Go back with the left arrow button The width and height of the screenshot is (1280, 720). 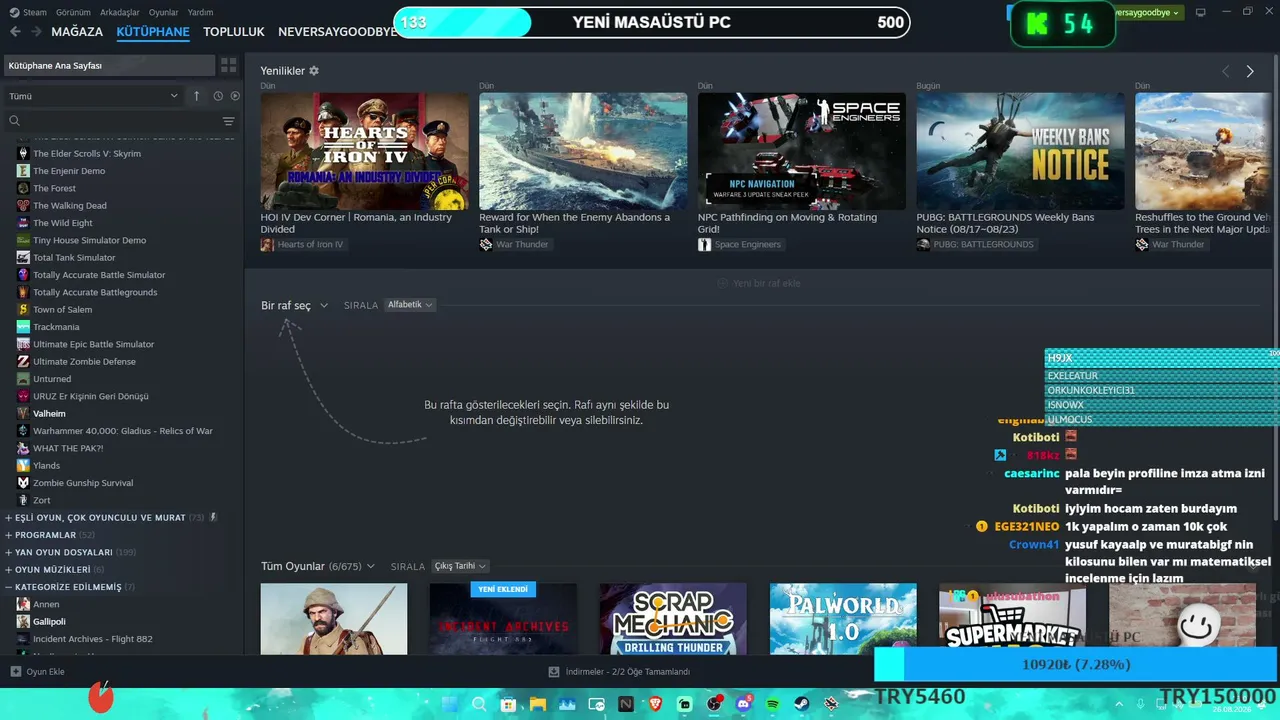pyautogui.click(x=15, y=31)
